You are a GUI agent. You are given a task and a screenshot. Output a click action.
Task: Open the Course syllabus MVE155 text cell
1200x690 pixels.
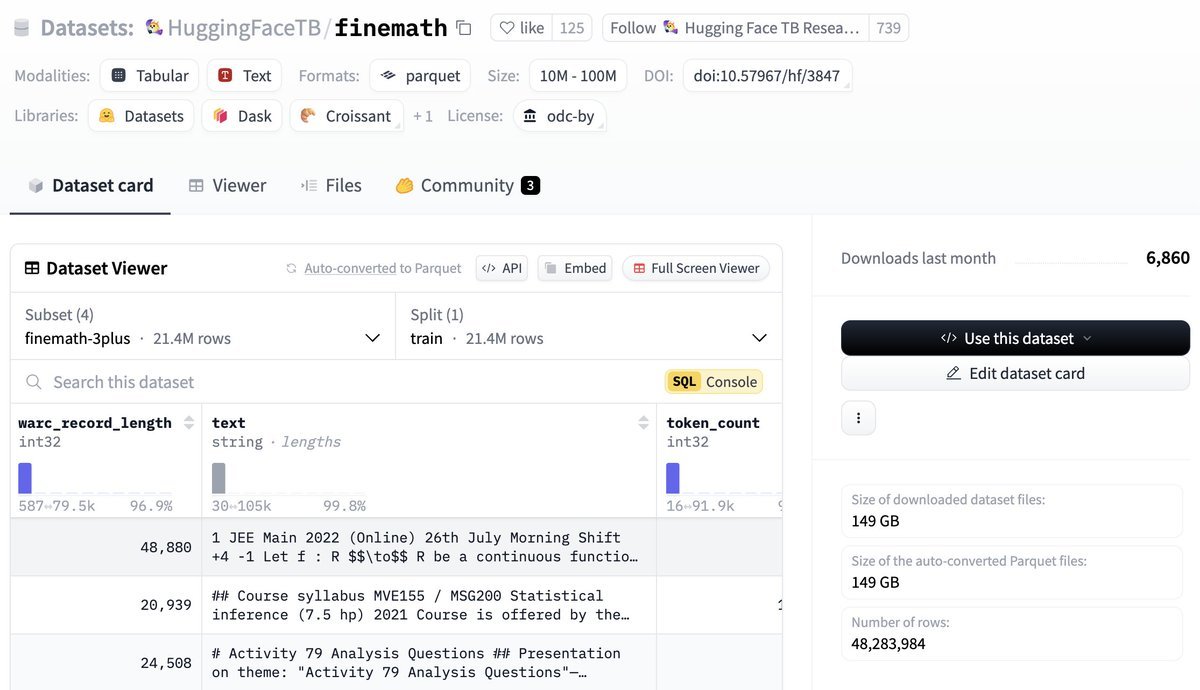[x=429, y=605]
